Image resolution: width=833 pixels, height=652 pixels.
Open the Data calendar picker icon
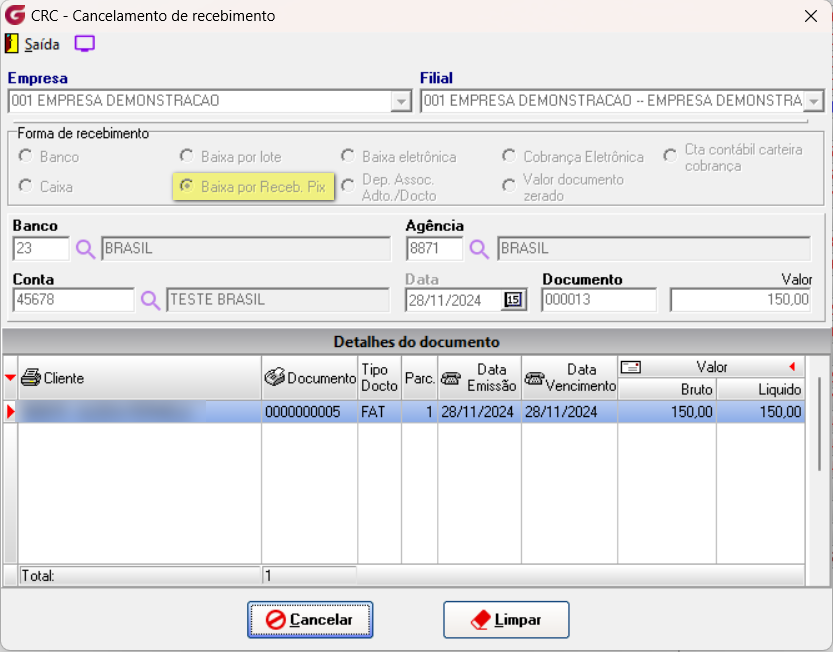[513, 300]
